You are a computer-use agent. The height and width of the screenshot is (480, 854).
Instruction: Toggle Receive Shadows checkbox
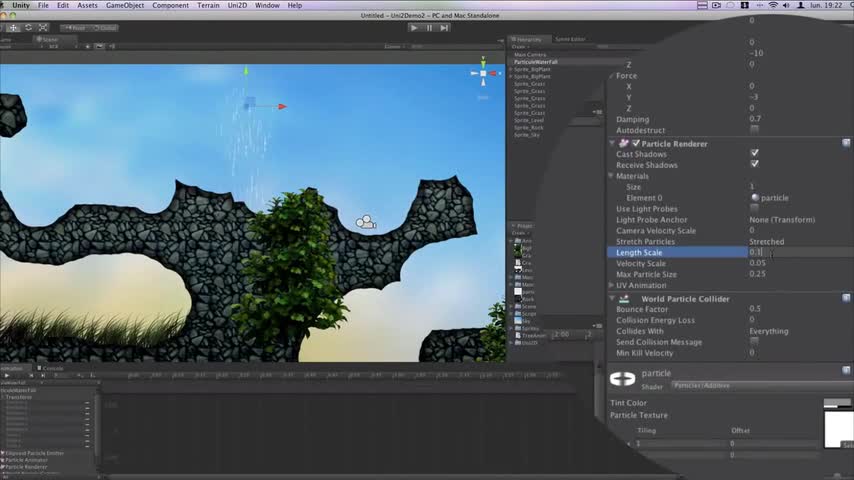coord(754,164)
